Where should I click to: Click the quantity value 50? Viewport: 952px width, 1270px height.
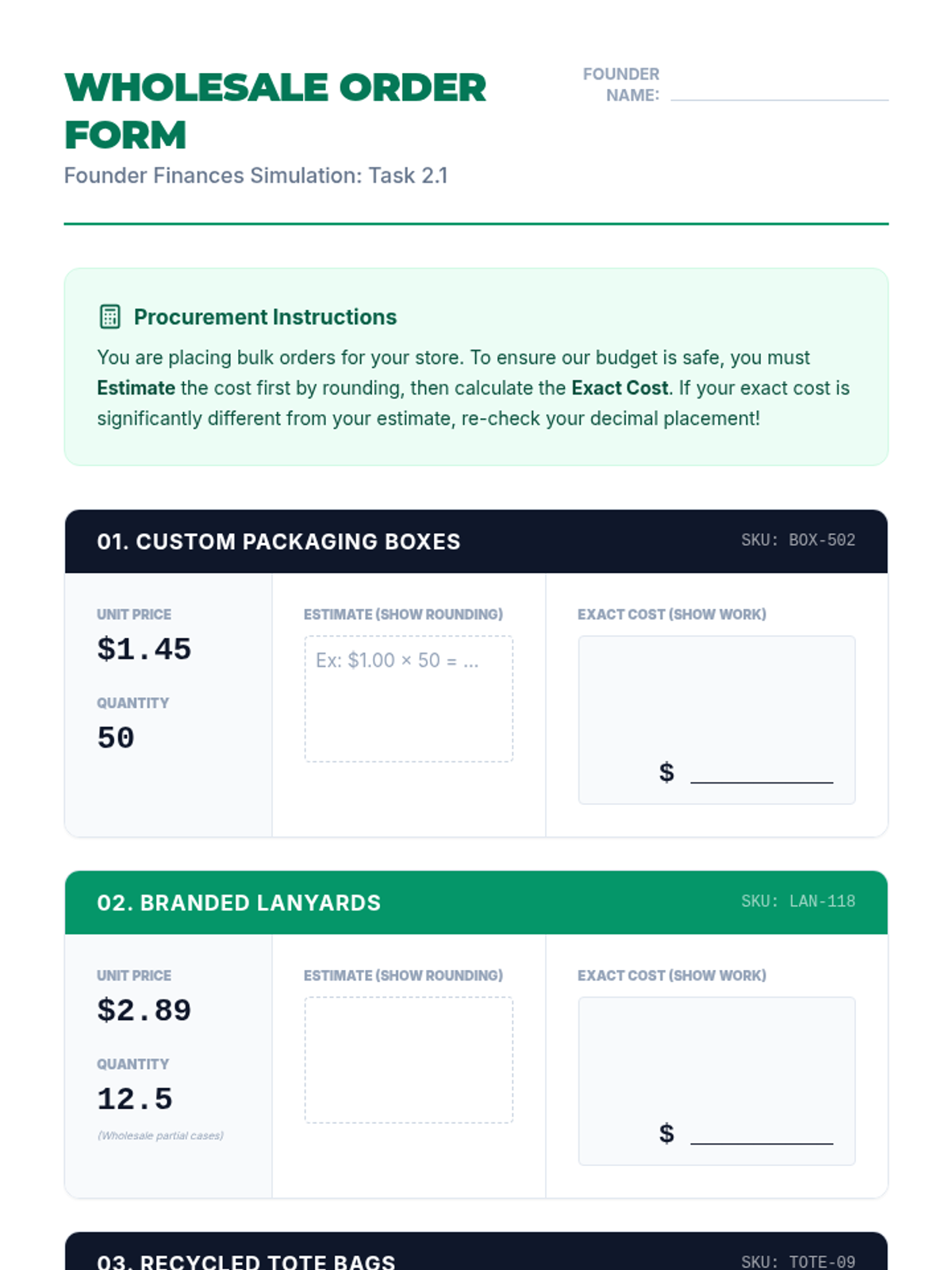[116, 738]
